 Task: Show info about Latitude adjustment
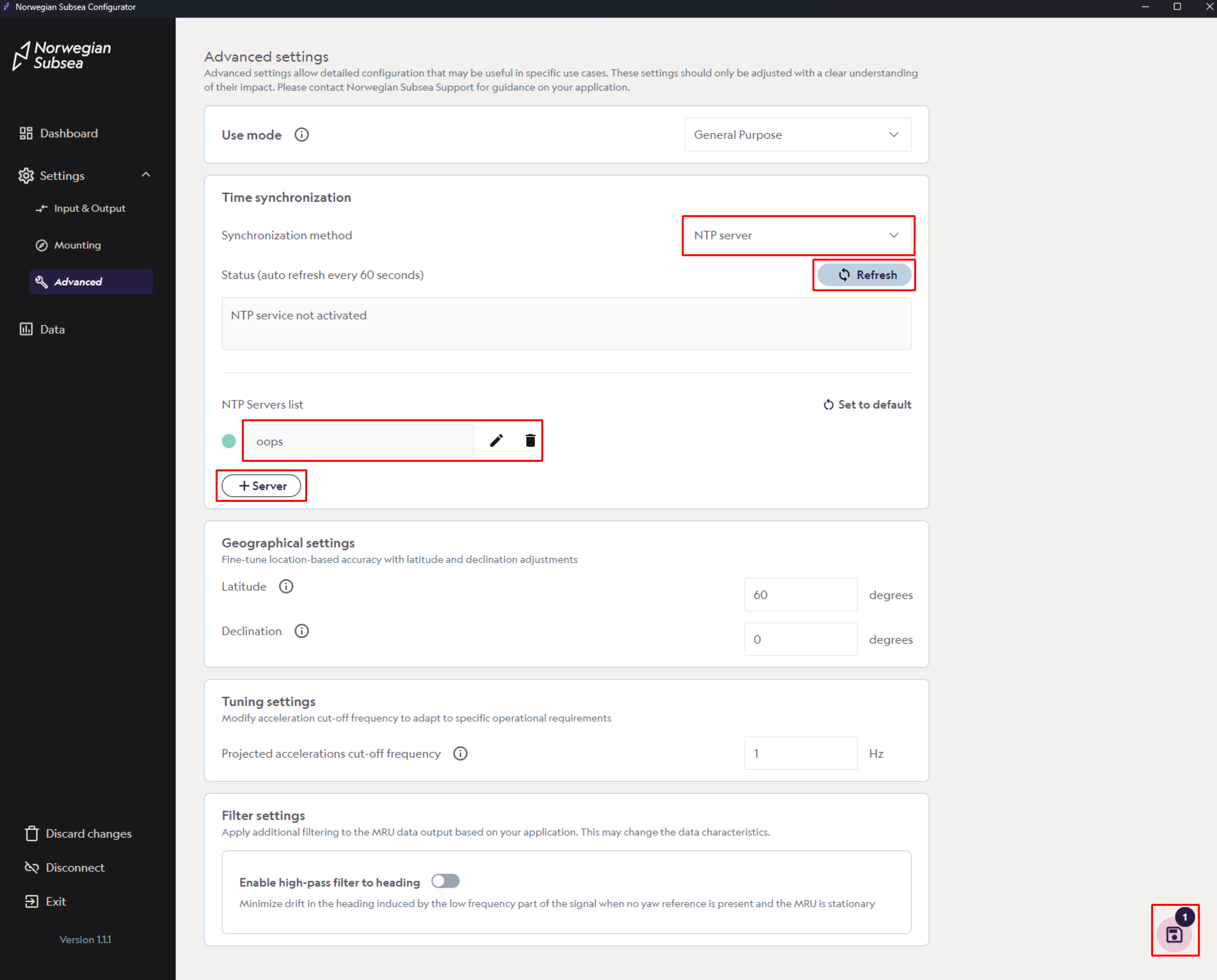(x=286, y=587)
